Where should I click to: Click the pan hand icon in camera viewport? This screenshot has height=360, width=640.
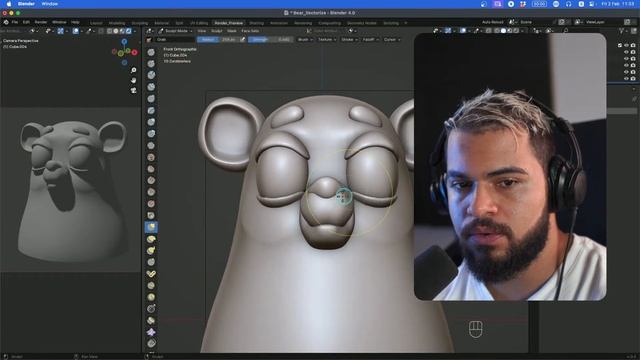coord(133,80)
